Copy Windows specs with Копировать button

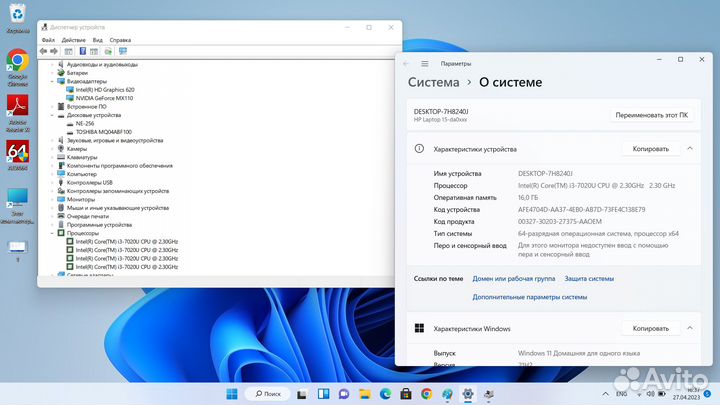coord(650,328)
